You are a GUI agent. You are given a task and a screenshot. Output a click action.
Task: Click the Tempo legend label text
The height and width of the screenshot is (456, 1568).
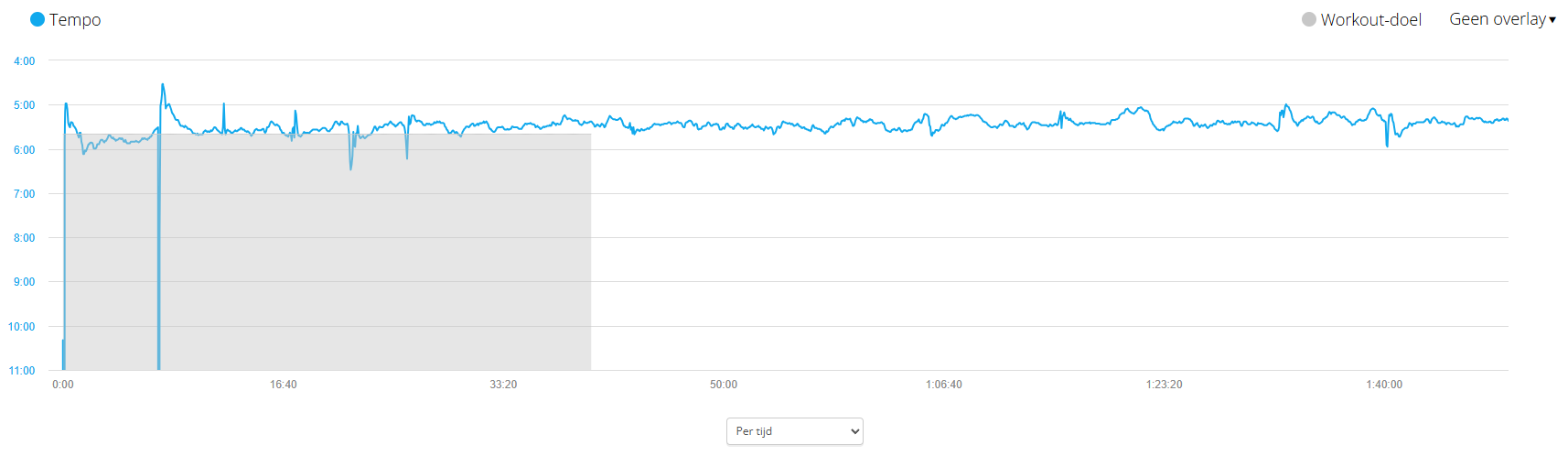tap(75, 19)
